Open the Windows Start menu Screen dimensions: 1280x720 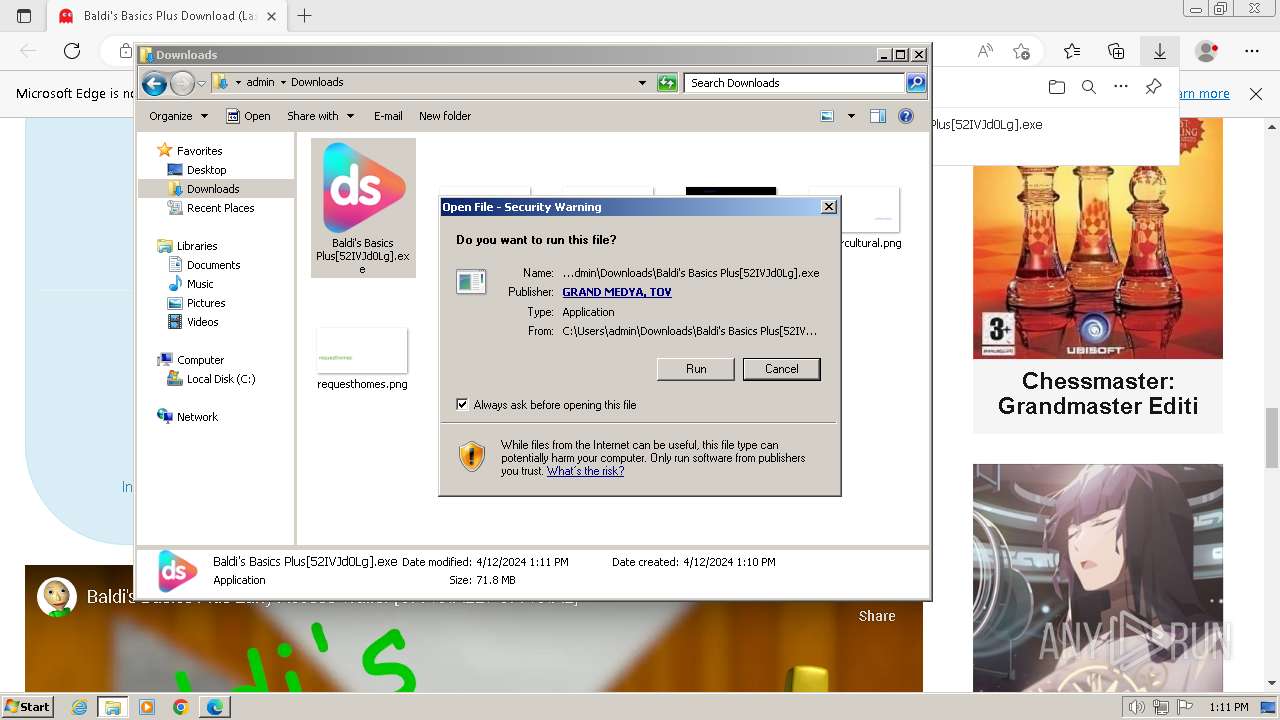click(x=28, y=707)
